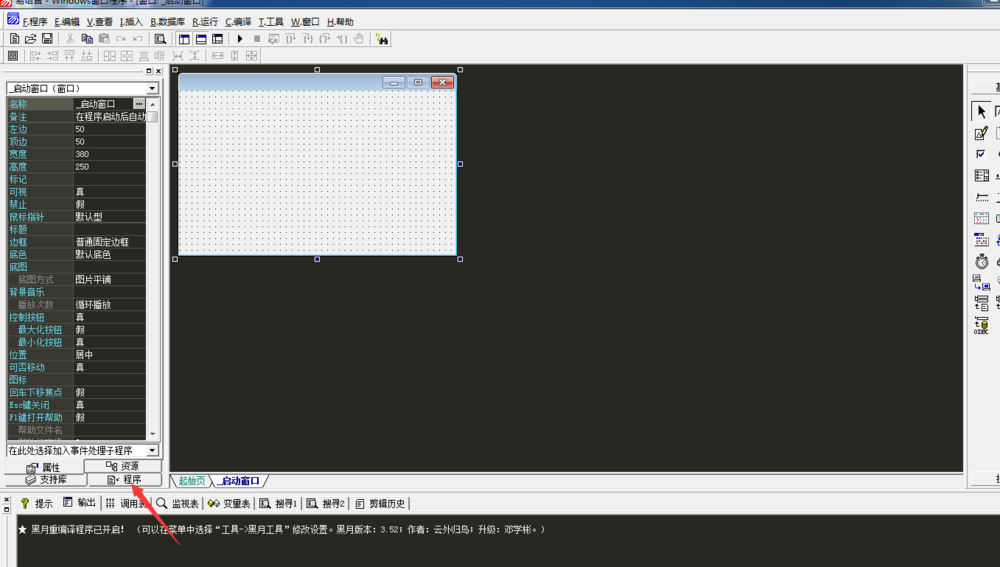Image resolution: width=1000 pixels, height=567 pixels.
Task: Open the I.插入 menu
Action: click(131, 22)
